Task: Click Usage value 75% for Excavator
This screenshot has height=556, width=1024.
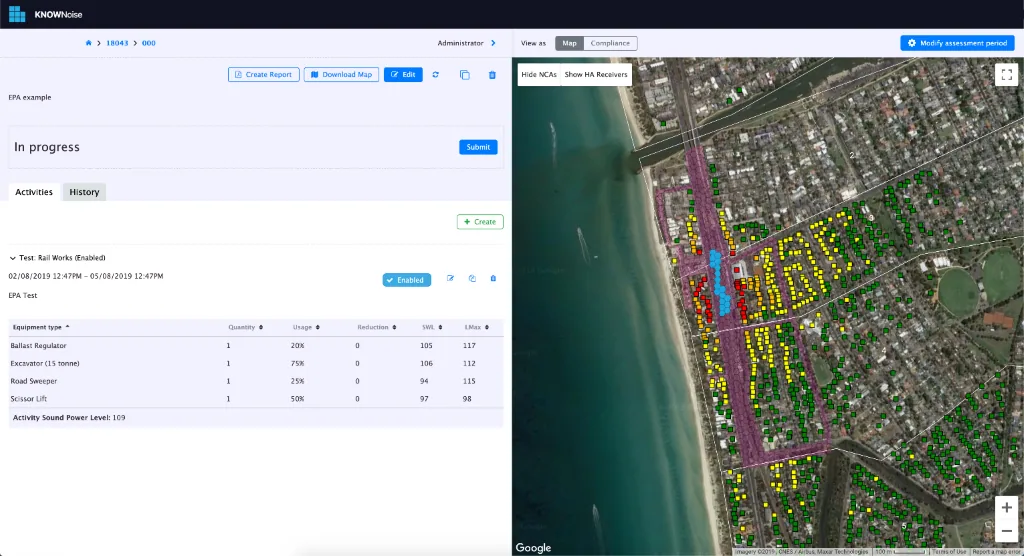Action: 298,363
